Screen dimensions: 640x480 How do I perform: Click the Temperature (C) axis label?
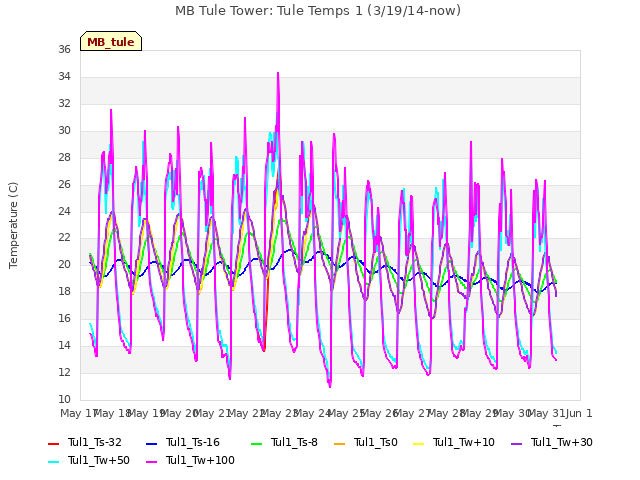[x=13, y=225]
